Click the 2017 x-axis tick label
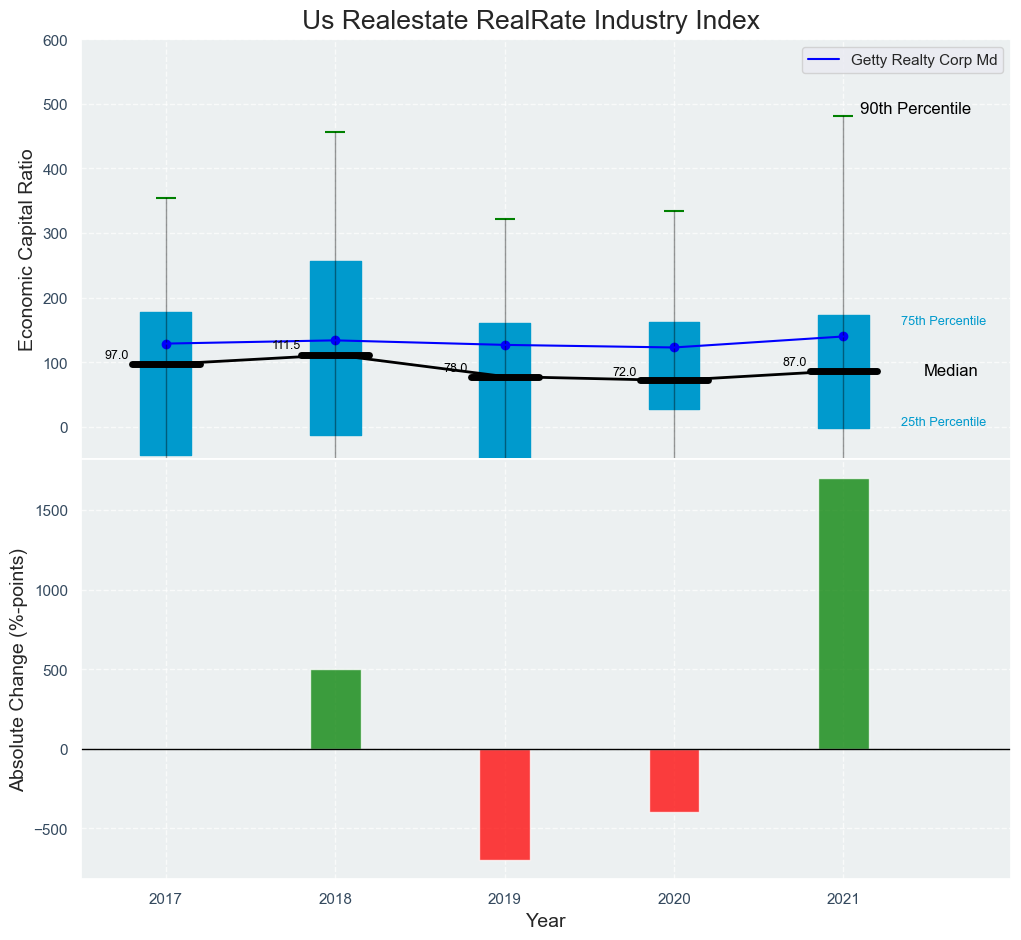Viewport: 1021px width, 940px height. 166,899
